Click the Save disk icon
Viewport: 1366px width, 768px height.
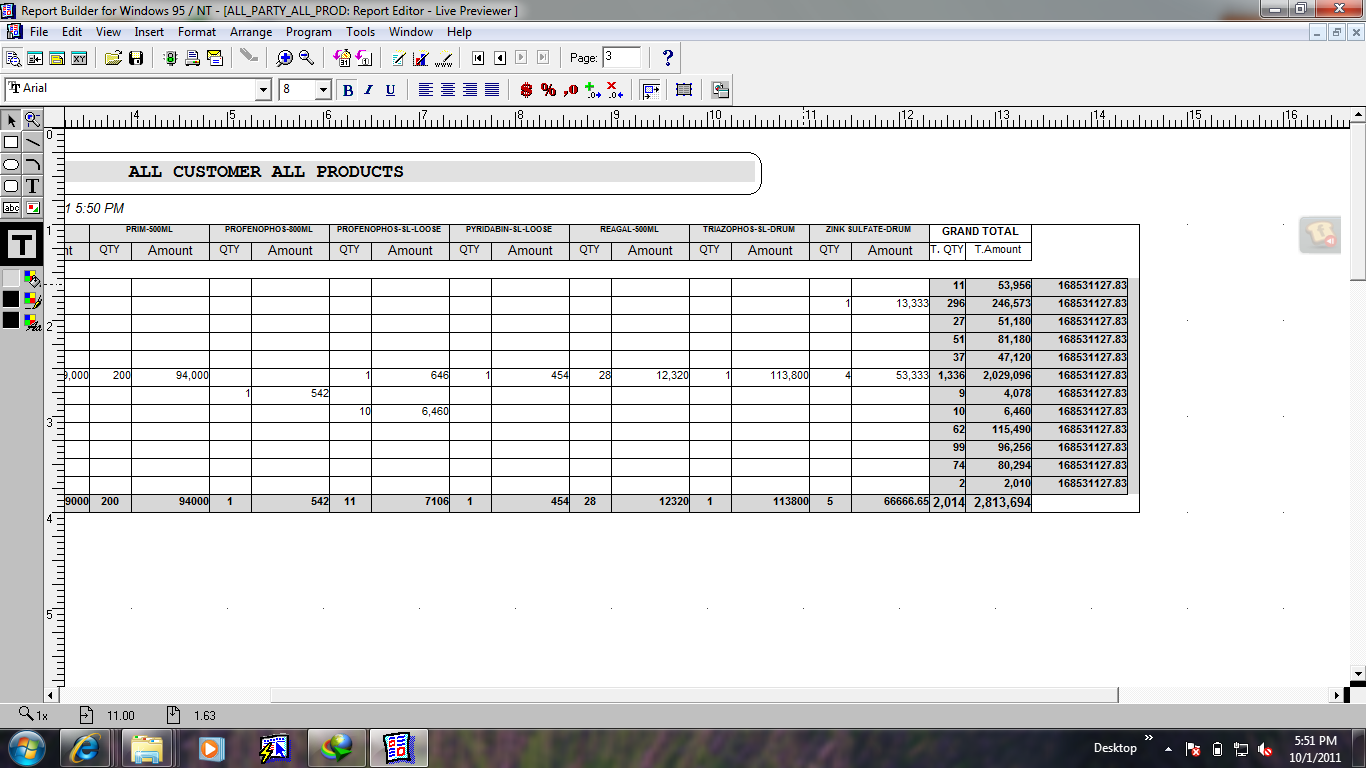click(x=136, y=58)
